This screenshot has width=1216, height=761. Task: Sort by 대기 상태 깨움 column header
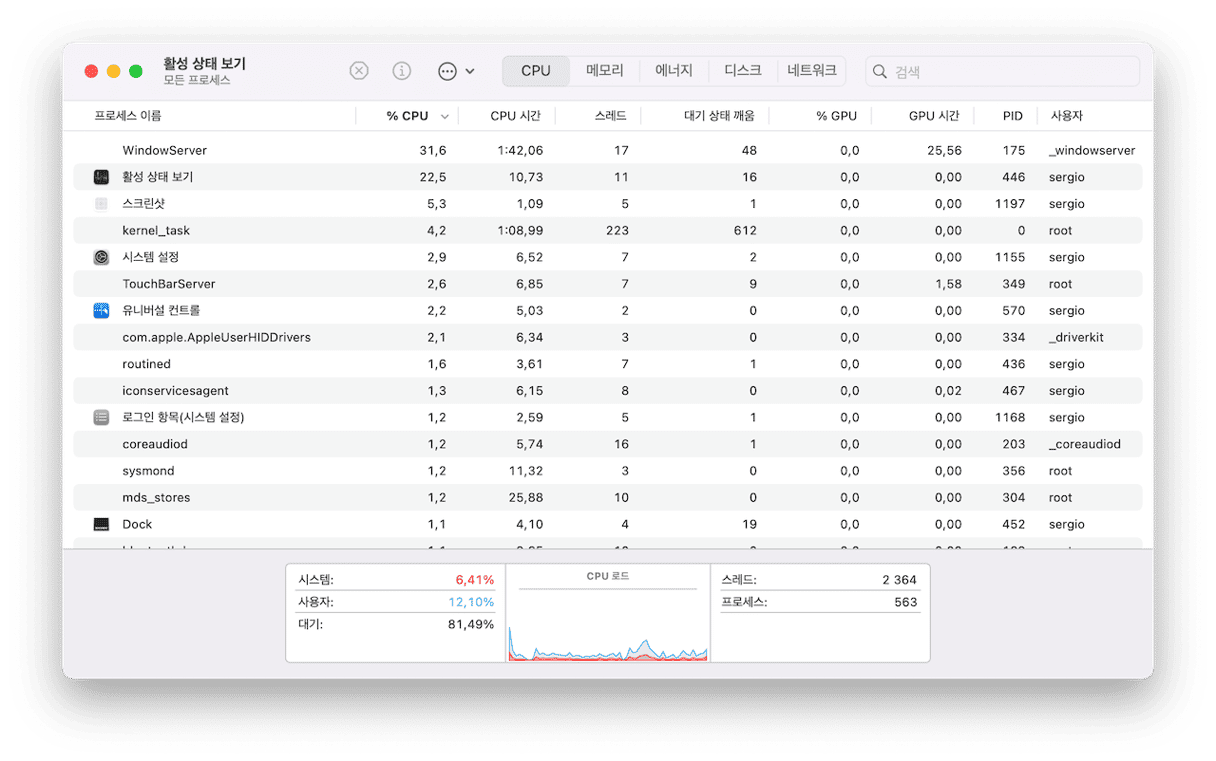tap(720, 116)
